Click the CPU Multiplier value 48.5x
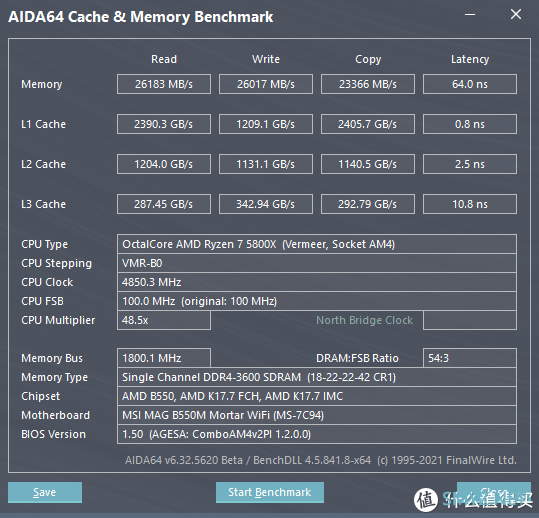 point(164,320)
